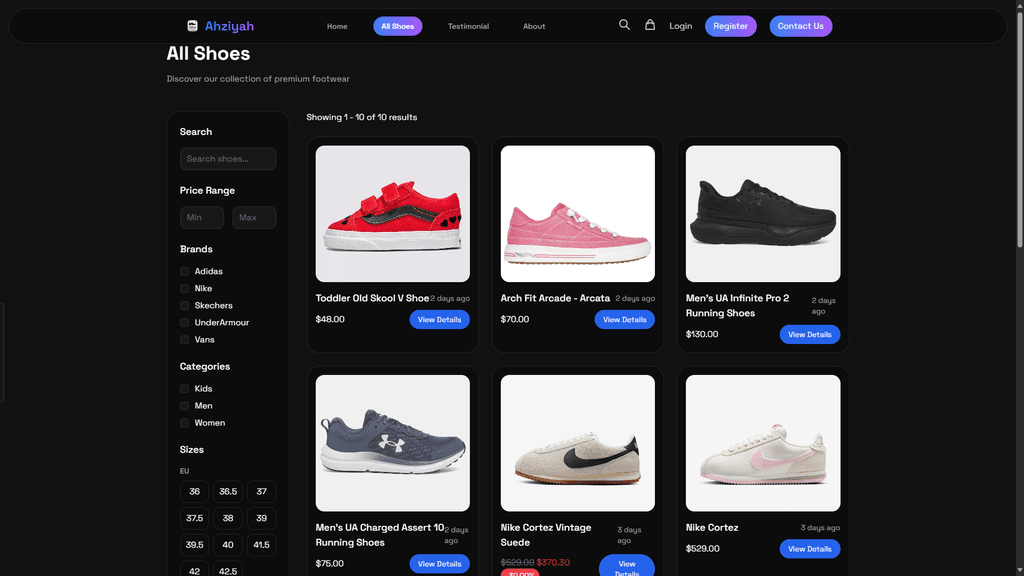Click the Arch Fit Arcade - Arcata title
The width and height of the screenshot is (1024, 576).
click(x=555, y=298)
